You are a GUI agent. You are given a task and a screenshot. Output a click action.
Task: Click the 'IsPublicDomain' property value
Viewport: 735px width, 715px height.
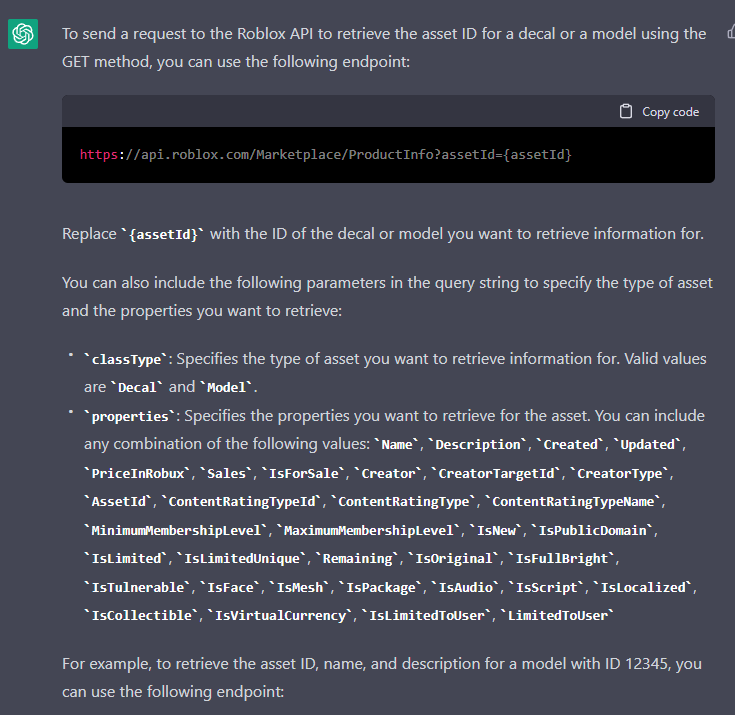coord(592,531)
